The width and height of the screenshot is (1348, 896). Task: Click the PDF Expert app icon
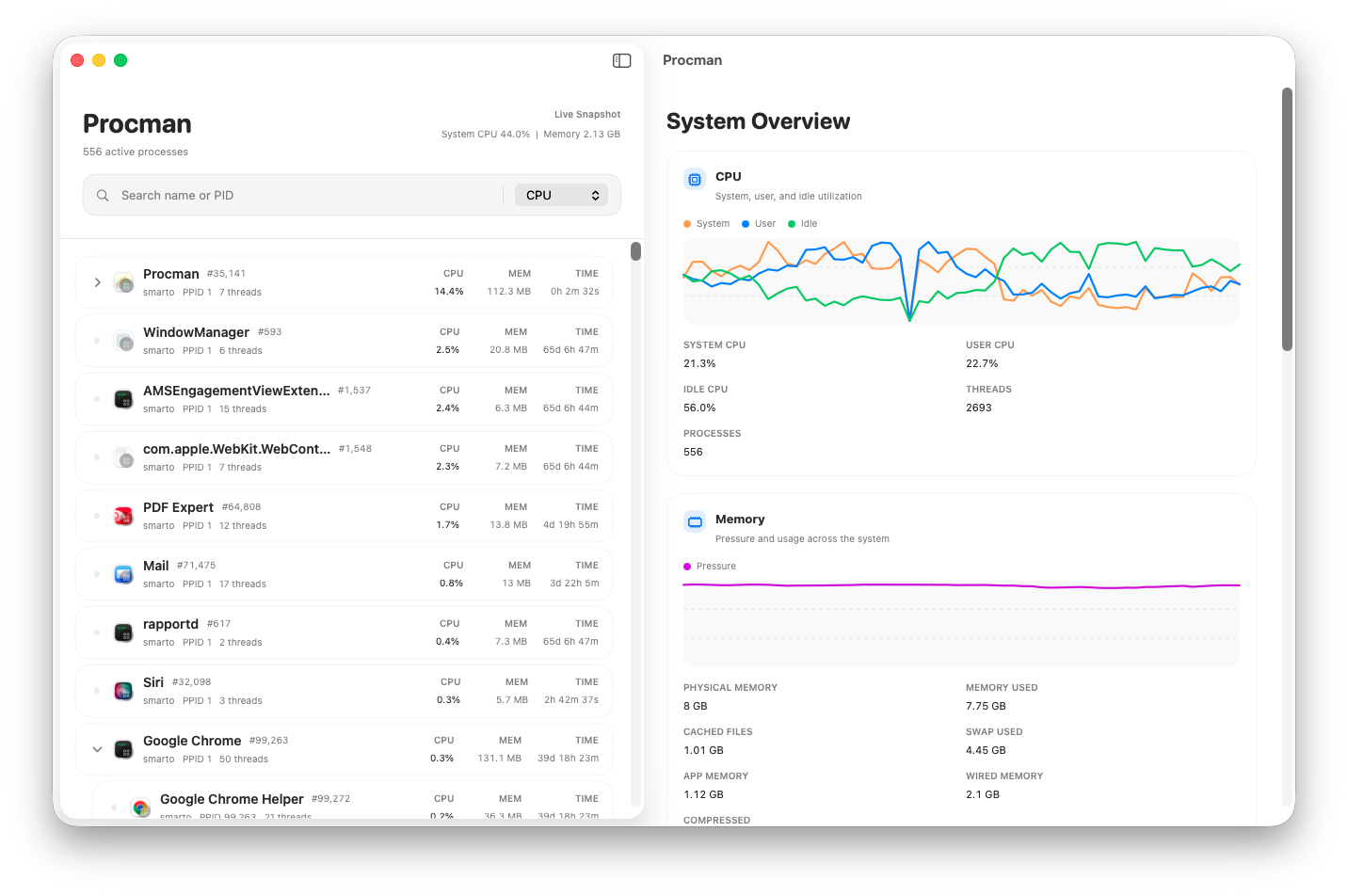click(x=123, y=516)
